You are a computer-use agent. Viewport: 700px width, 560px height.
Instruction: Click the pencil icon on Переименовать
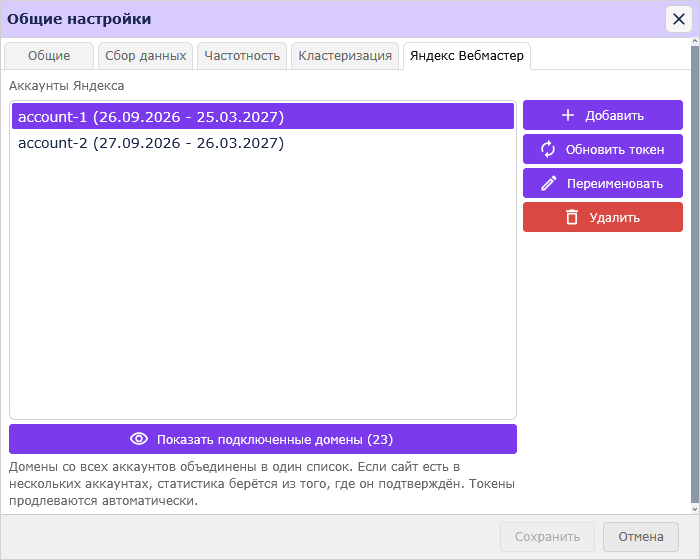tap(549, 183)
